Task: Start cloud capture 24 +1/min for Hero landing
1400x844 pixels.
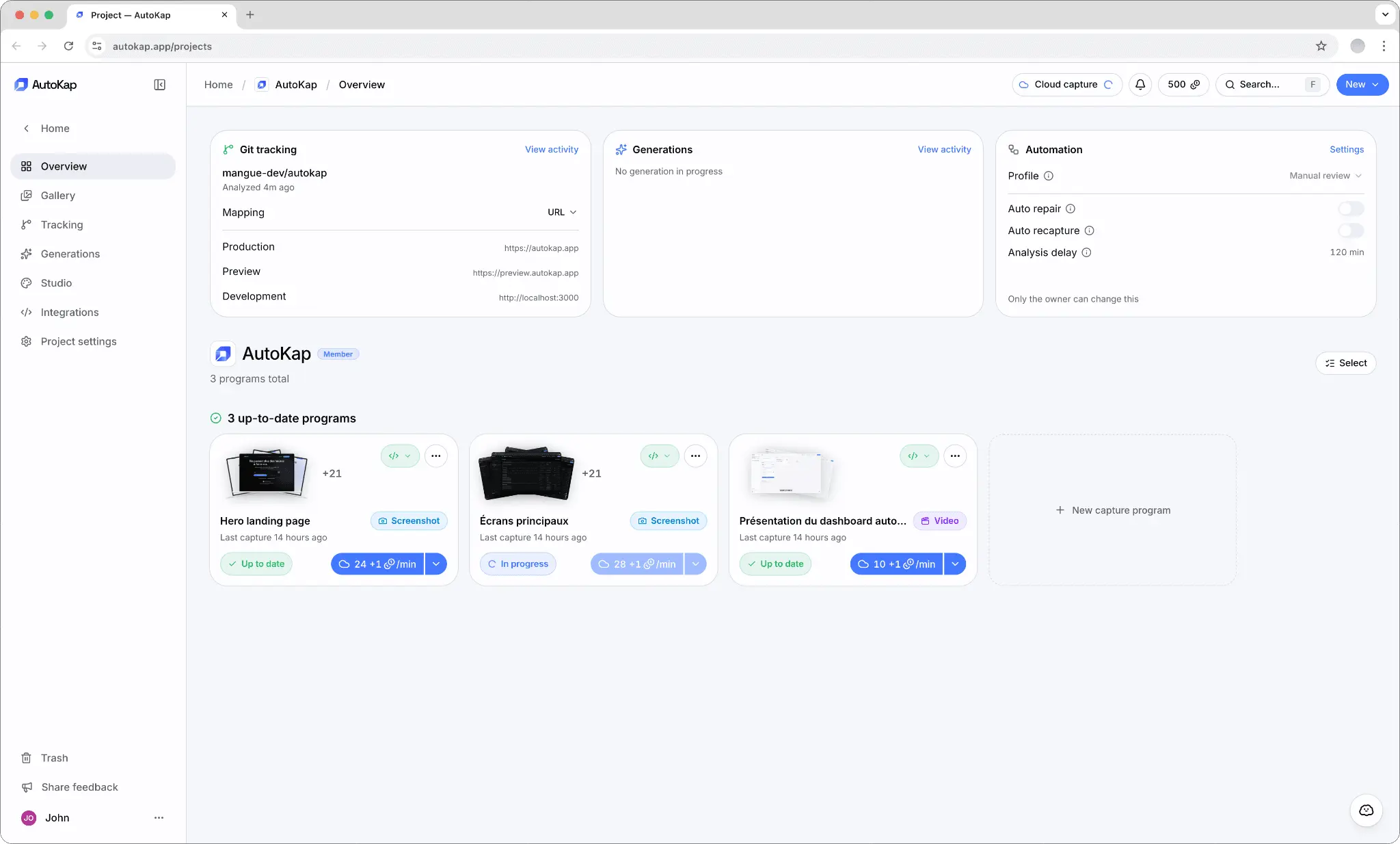Action: [377, 564]
